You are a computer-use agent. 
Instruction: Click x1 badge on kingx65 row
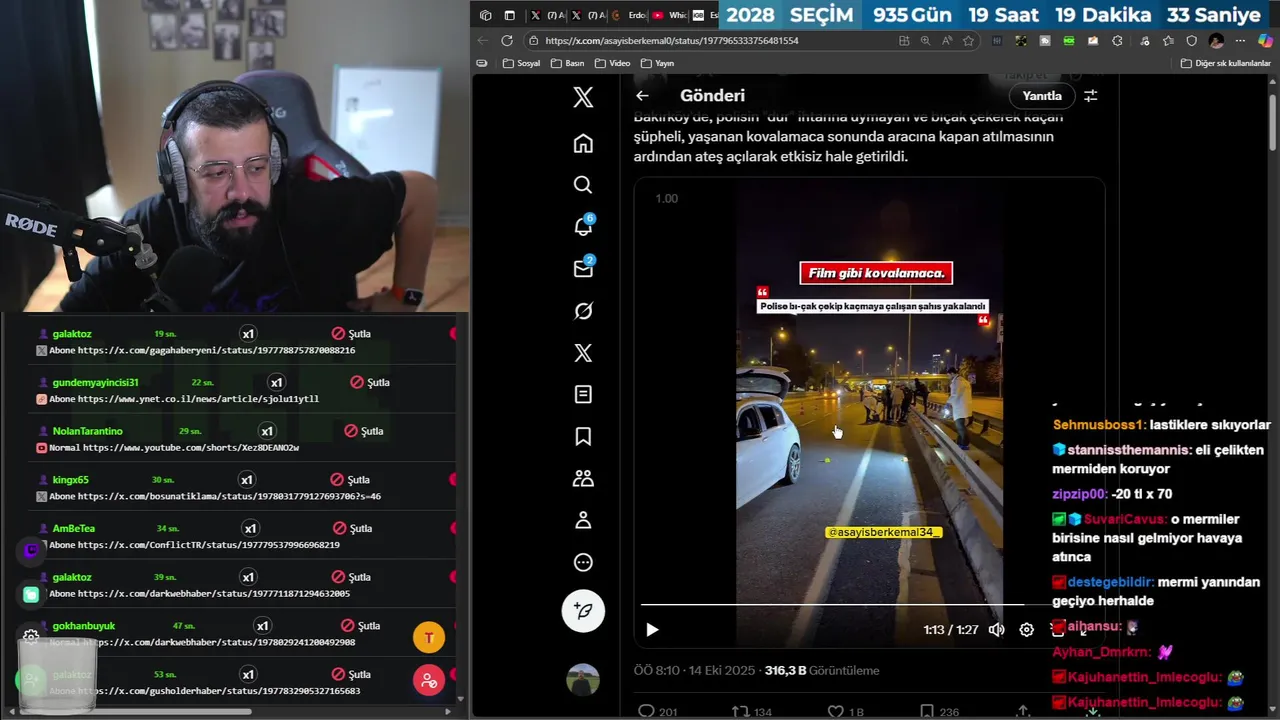click(247, 480)
